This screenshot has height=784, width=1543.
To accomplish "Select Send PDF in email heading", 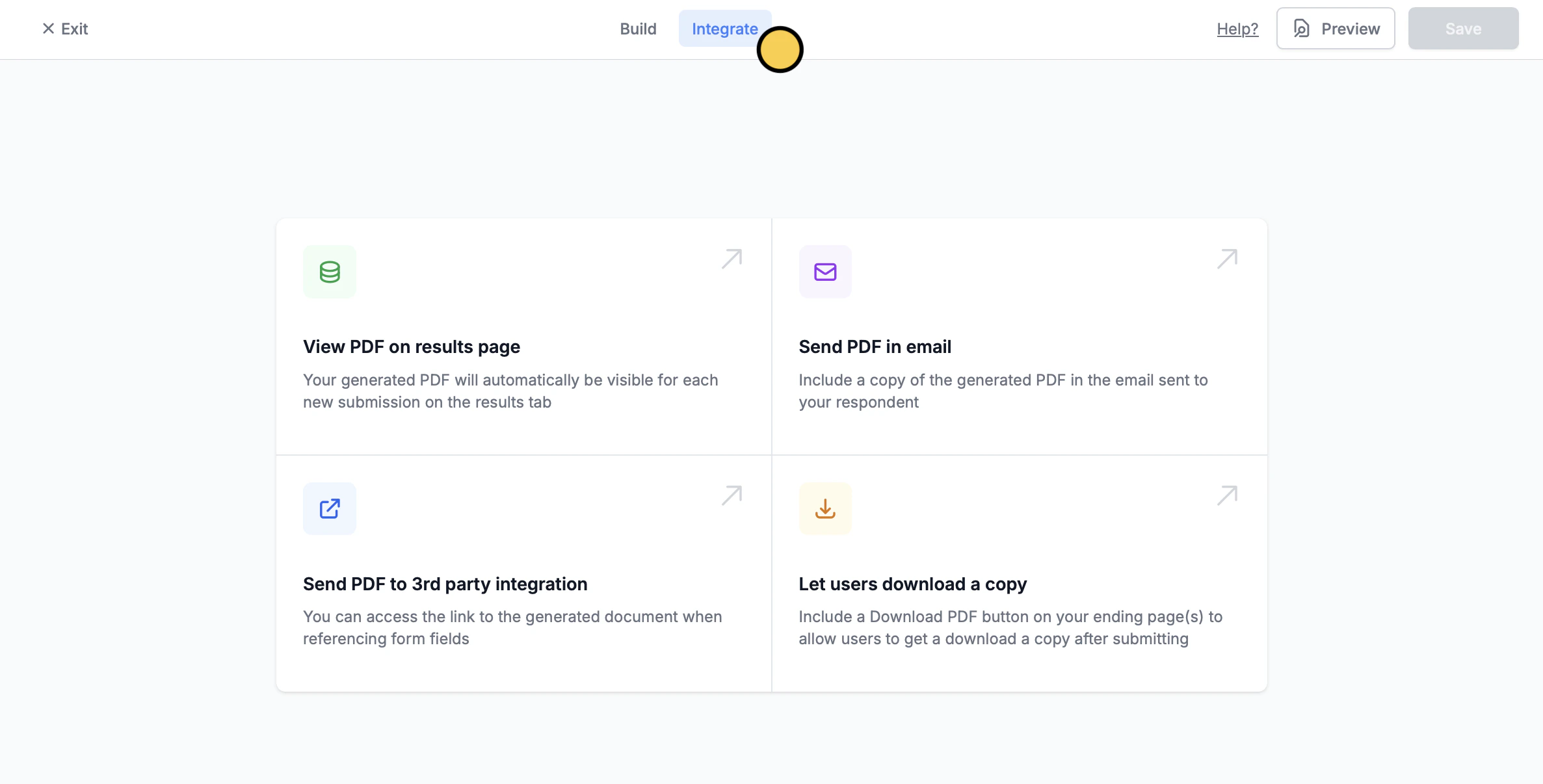I will coord(875,346).
